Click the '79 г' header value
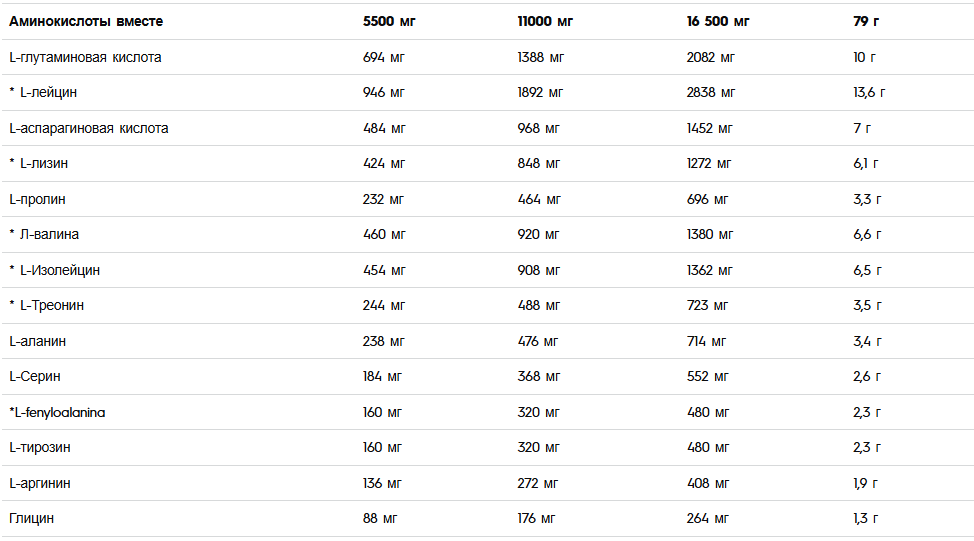Image resolution: width=974 pixels, height=541 pixels. pos(866,21)
